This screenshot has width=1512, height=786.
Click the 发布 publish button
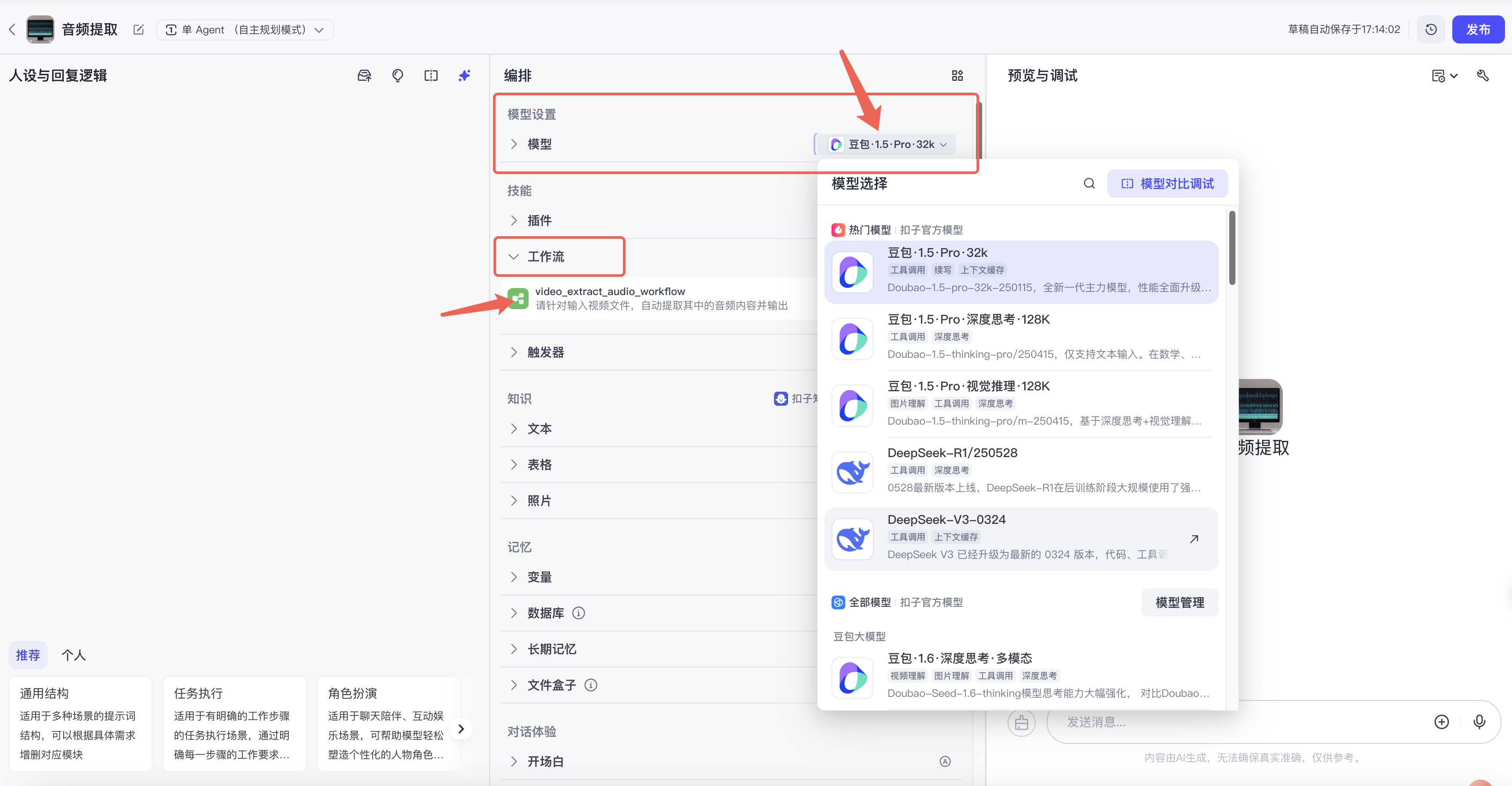(1477, 29)
